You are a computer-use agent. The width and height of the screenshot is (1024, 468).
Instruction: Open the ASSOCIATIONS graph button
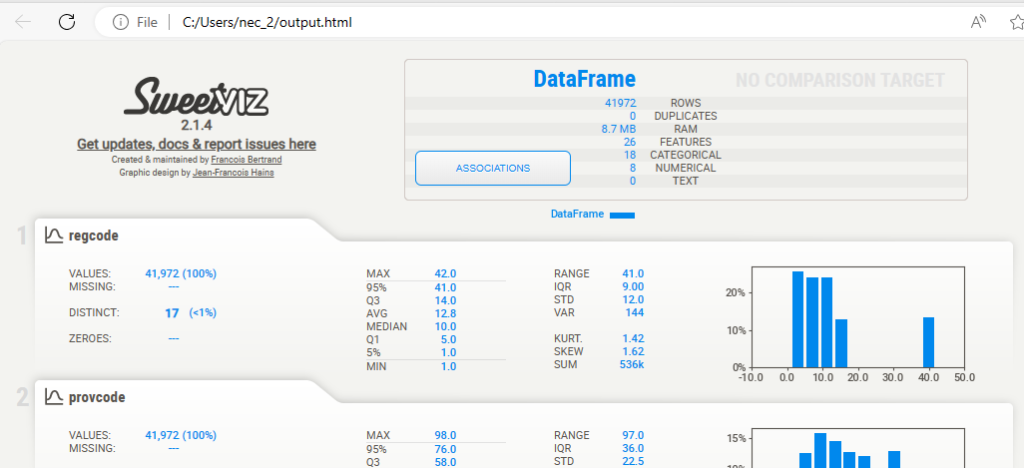[492, 168]
